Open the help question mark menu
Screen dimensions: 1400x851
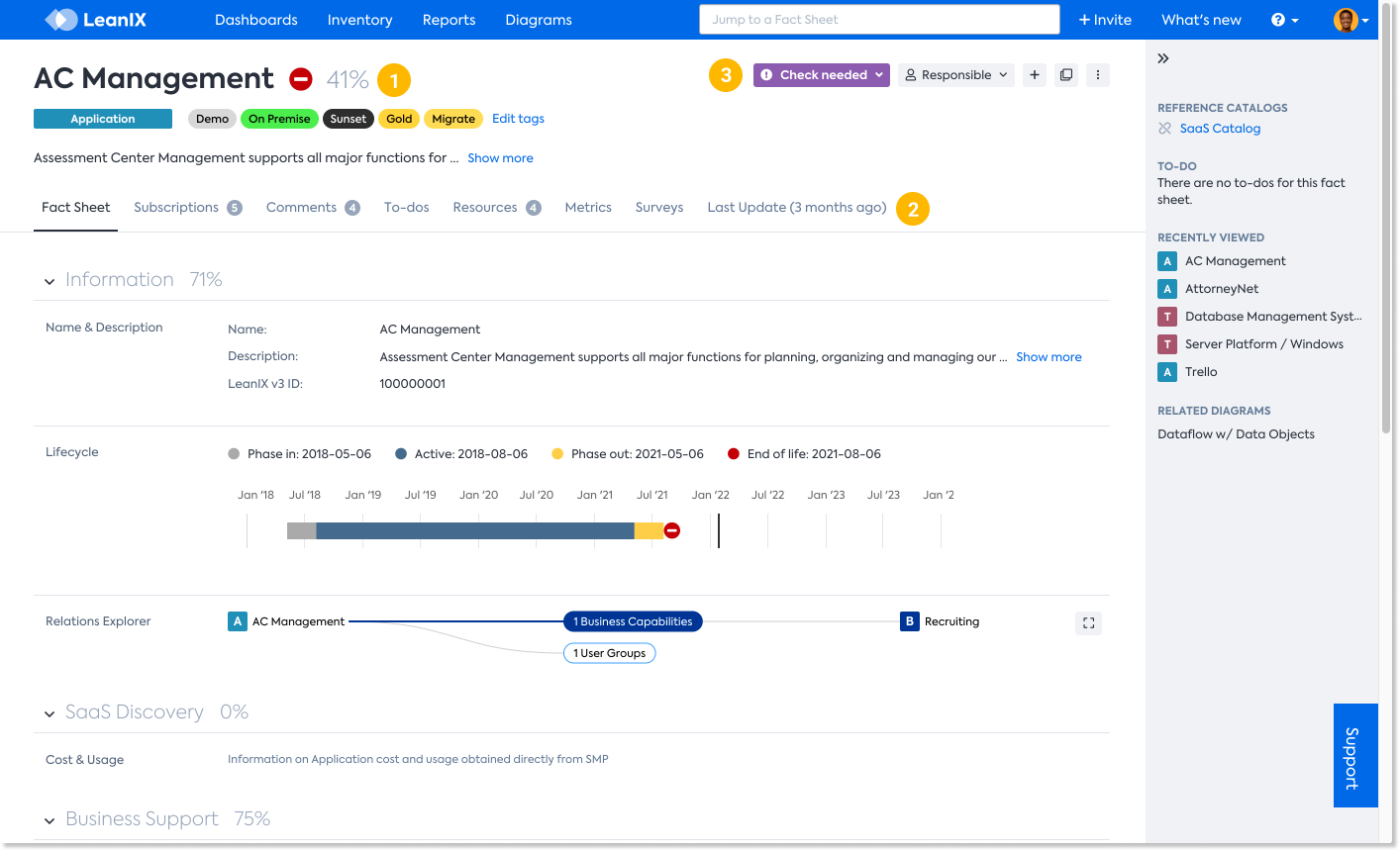click(x=1284, y=20)
